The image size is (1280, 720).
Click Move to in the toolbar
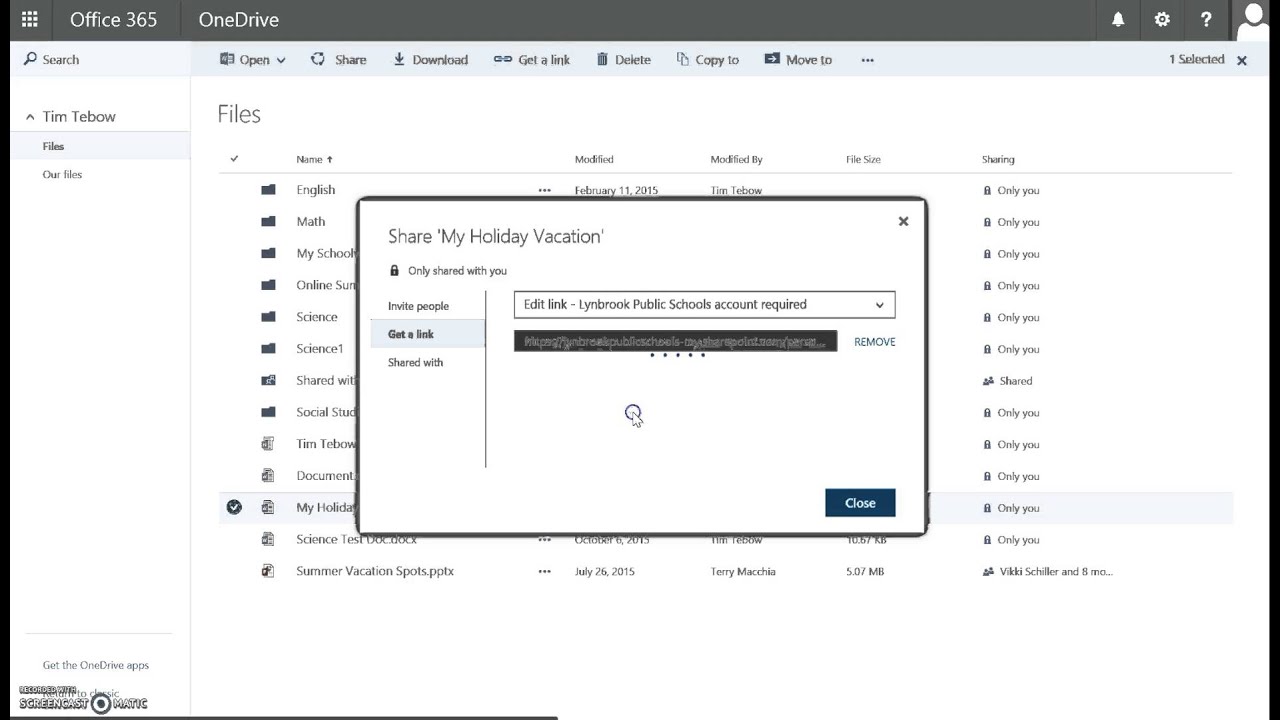point(798,60)
